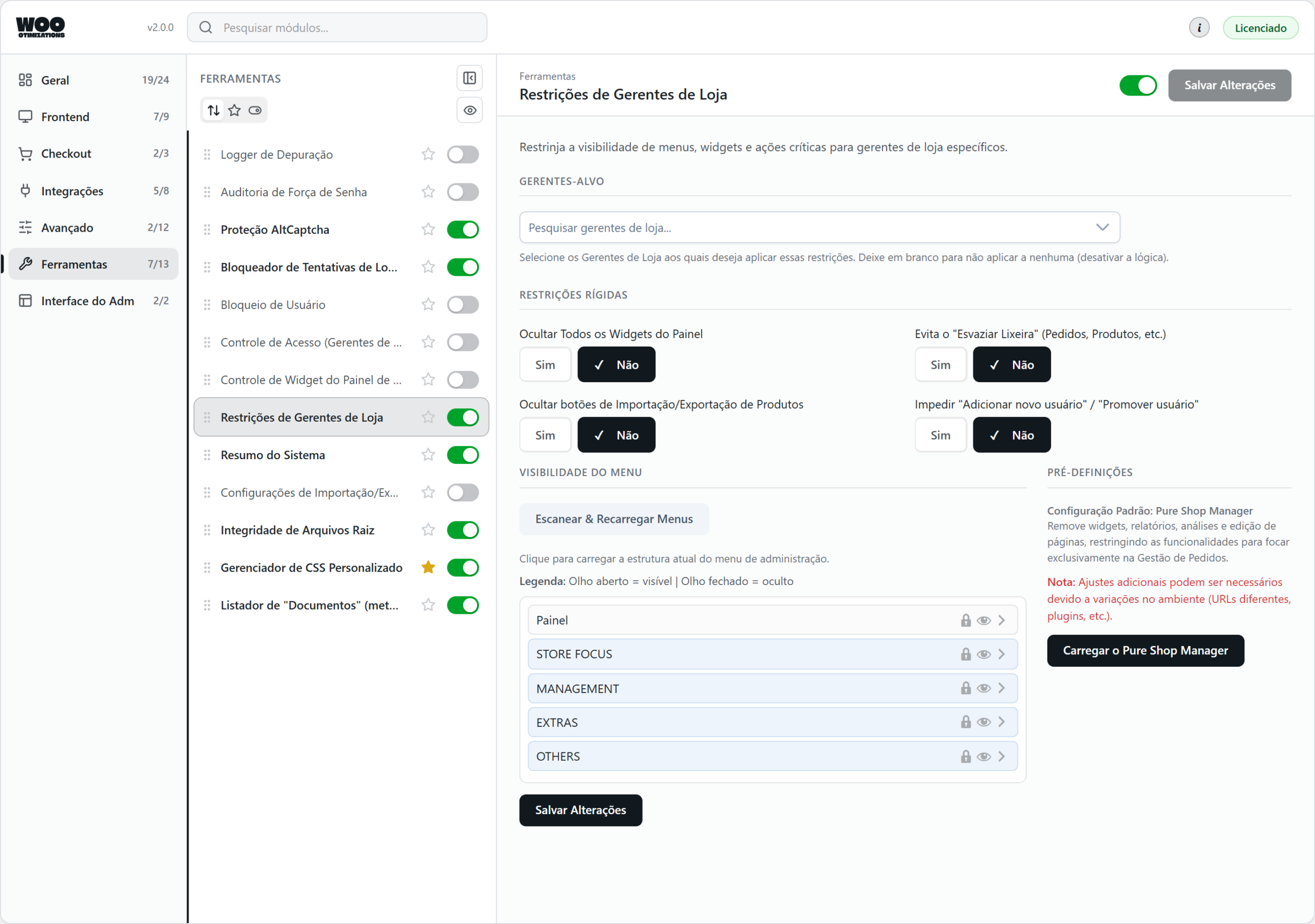Switch to Interface do Adm section

(x=93, y=300)
